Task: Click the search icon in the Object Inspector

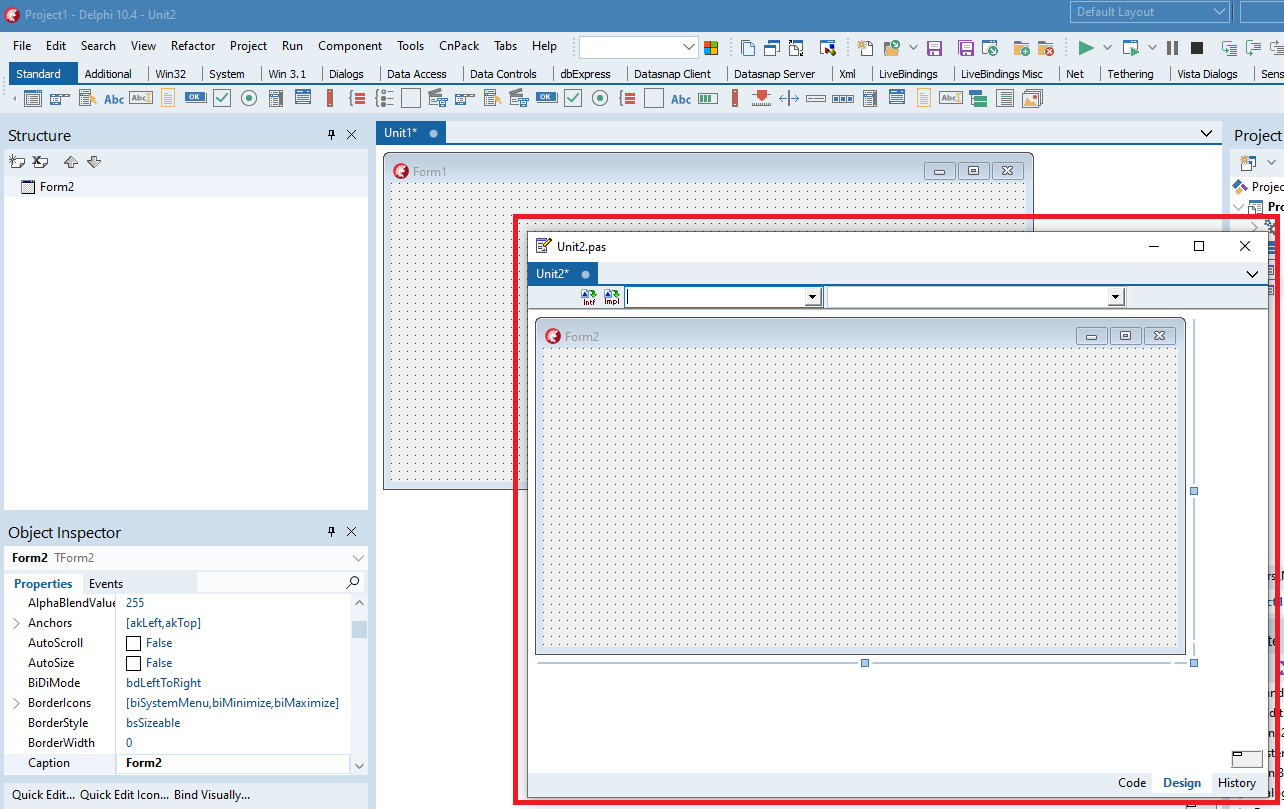Action: (x=353, y=582)
